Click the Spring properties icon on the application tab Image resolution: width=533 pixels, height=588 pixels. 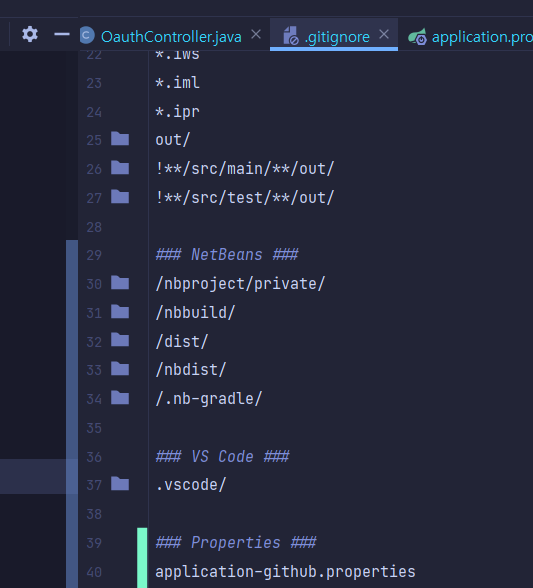point(417,37)
